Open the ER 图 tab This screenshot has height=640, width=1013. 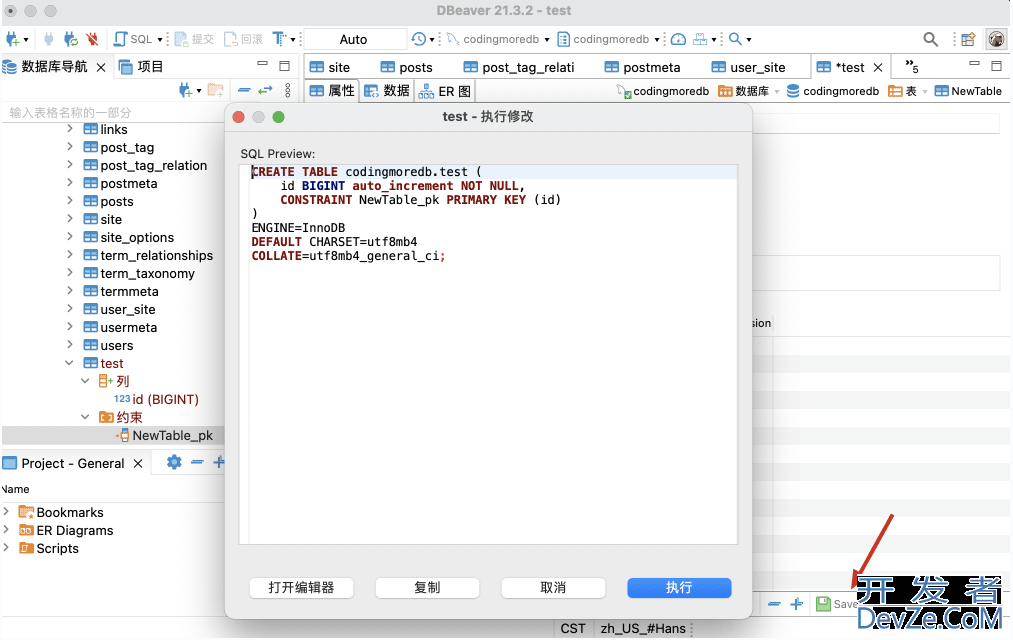444,91
